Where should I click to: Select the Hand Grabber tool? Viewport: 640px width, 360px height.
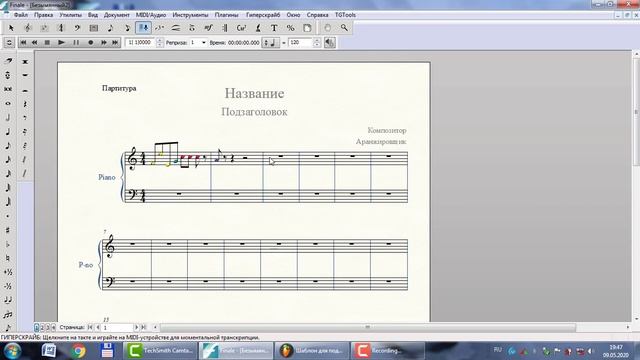coord(327,28)
